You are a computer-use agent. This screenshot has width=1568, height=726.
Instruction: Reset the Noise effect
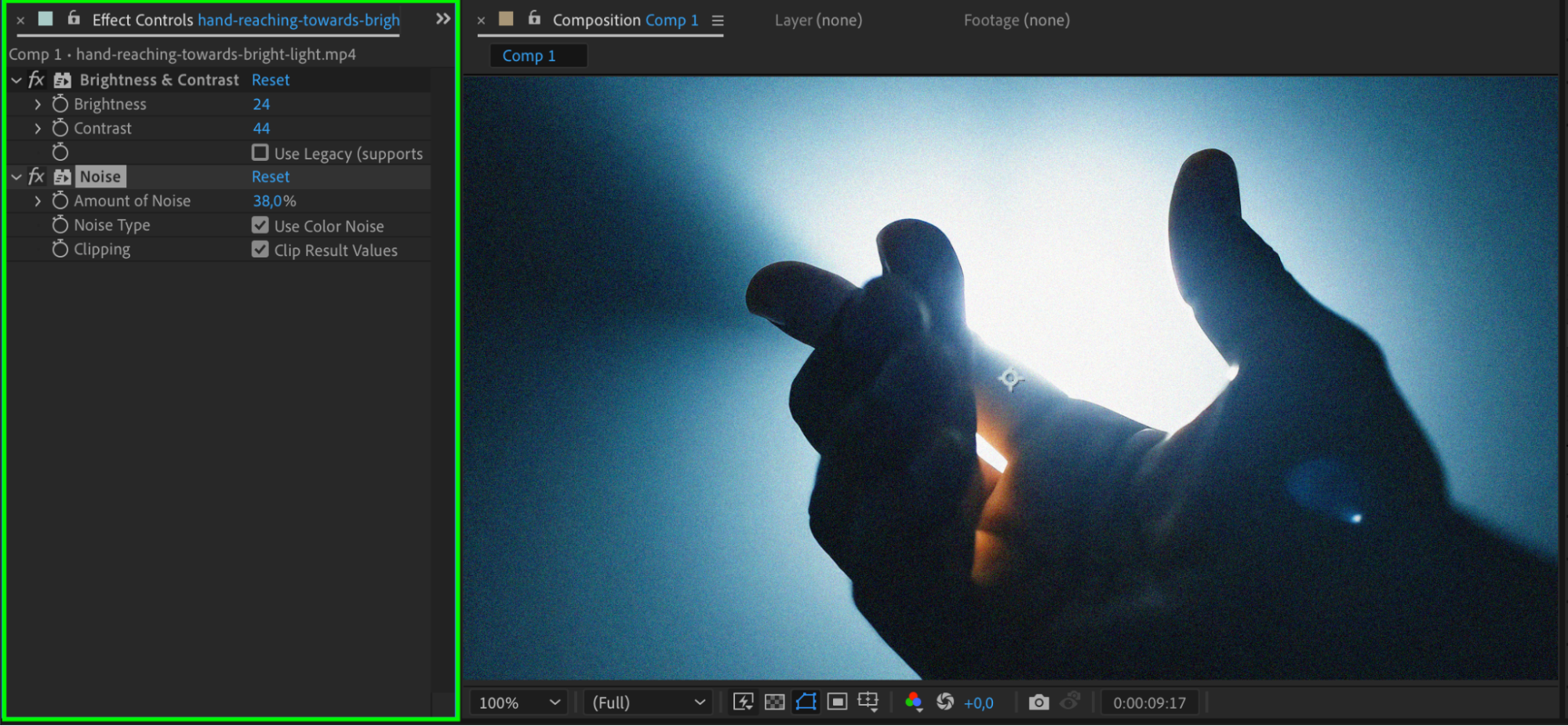[x=271, y=177]
